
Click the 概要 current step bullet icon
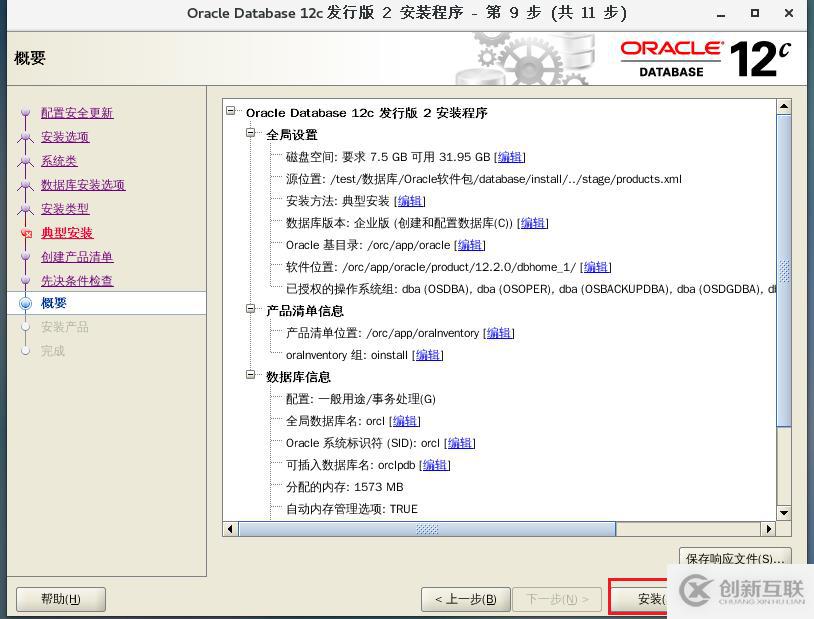point(25,303)
